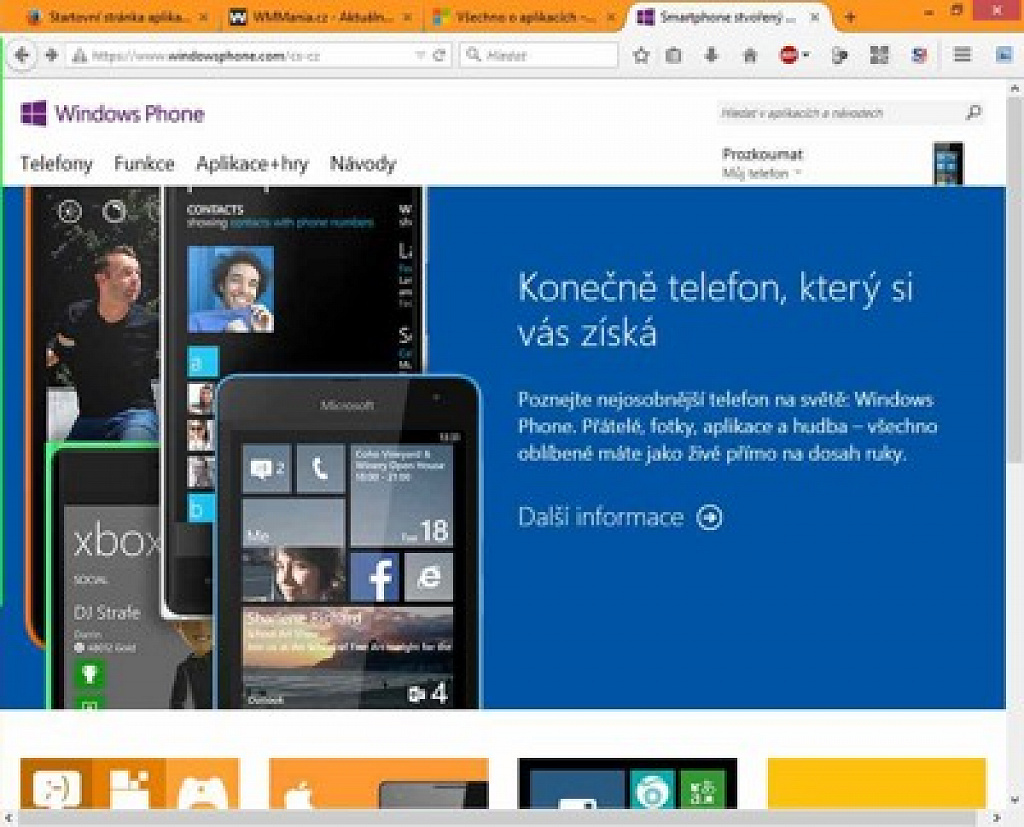The width and height of the screenshot is (1024, 827).
Task: Click the blue extension icon beside hamburger menu
Action: [1004, 56]
